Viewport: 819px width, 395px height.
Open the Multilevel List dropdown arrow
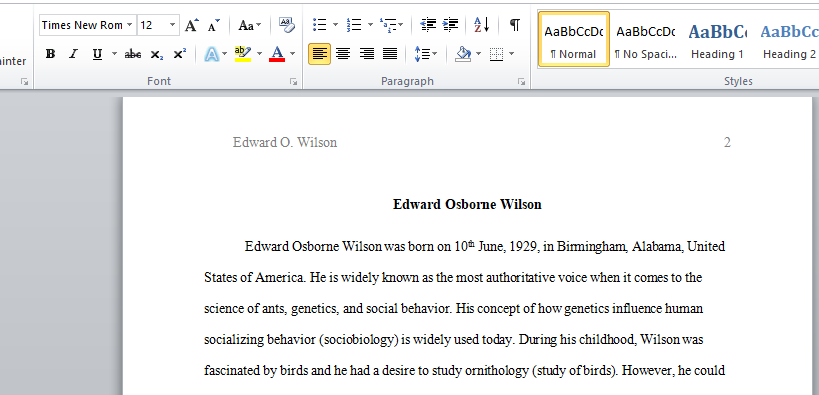(x=401, y=25)
